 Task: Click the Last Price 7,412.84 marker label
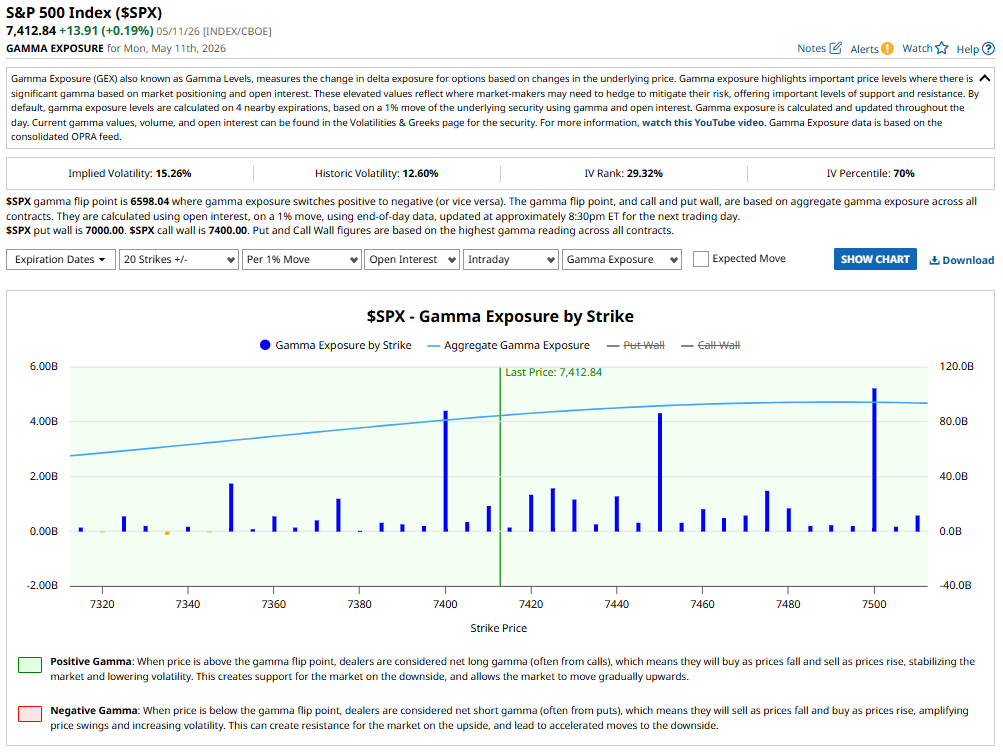[553, 372]
